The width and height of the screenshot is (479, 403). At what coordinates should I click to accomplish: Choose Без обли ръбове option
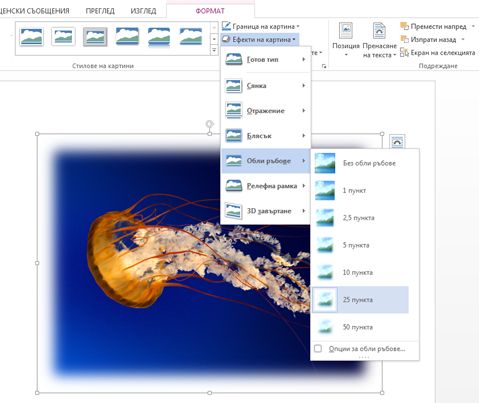tap(360, 163)
